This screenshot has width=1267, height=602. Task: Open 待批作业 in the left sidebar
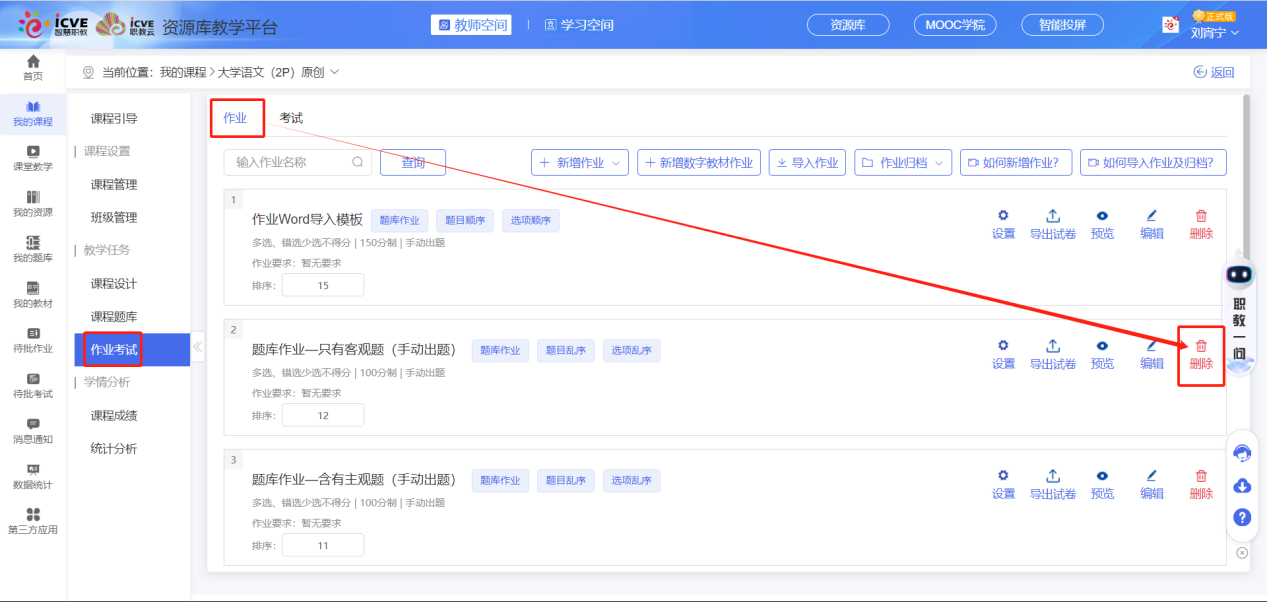point(33,340)
